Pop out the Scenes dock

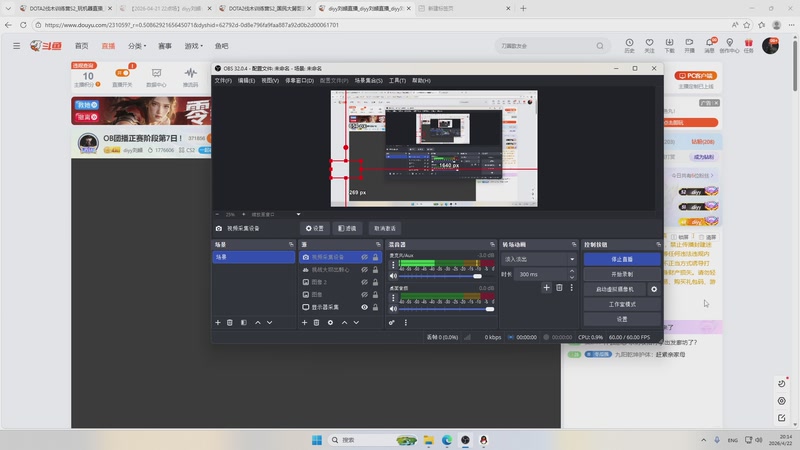click(291, 244)
